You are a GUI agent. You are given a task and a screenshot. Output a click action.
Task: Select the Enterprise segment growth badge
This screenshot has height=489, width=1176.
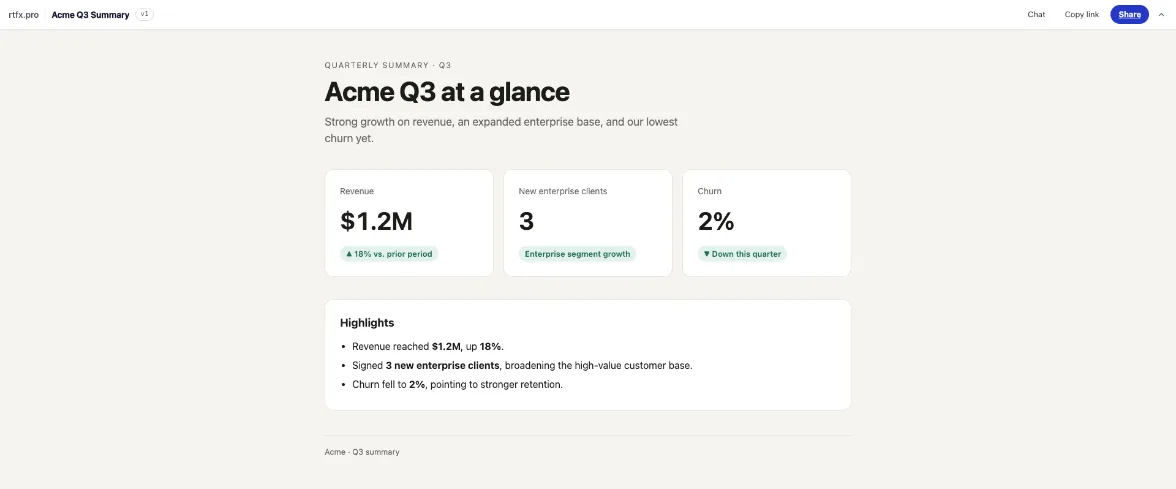577,254
